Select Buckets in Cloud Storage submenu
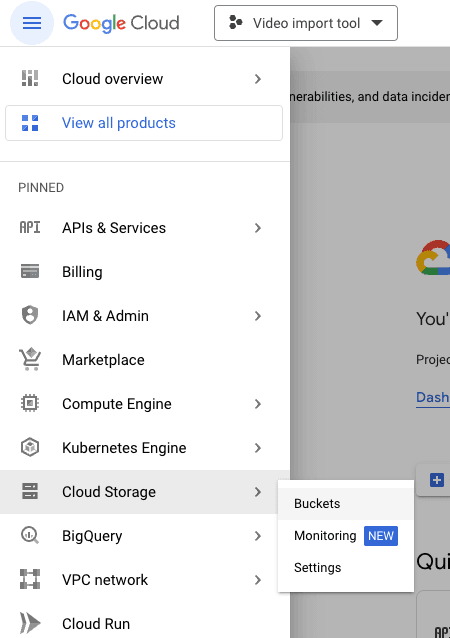Viewport: 450px width, 638px height. (346, 503)
